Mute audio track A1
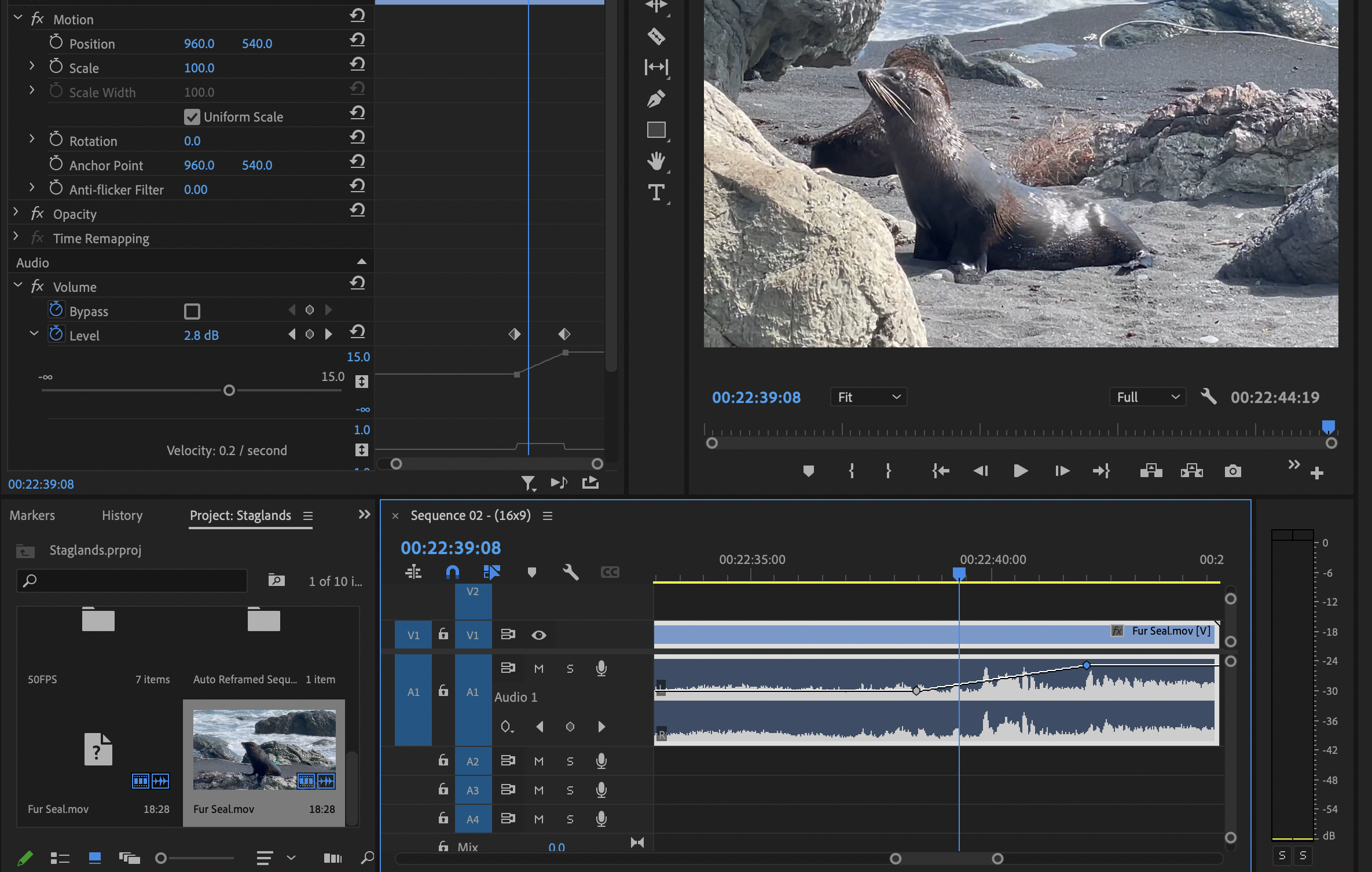 (x=538, y=669)
